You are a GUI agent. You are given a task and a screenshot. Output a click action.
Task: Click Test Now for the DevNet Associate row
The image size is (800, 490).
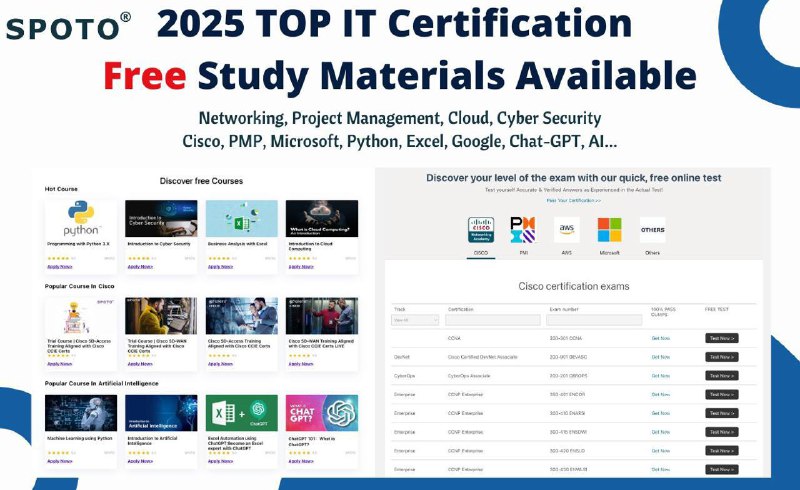pyautogui.click(x=721, y=357)
